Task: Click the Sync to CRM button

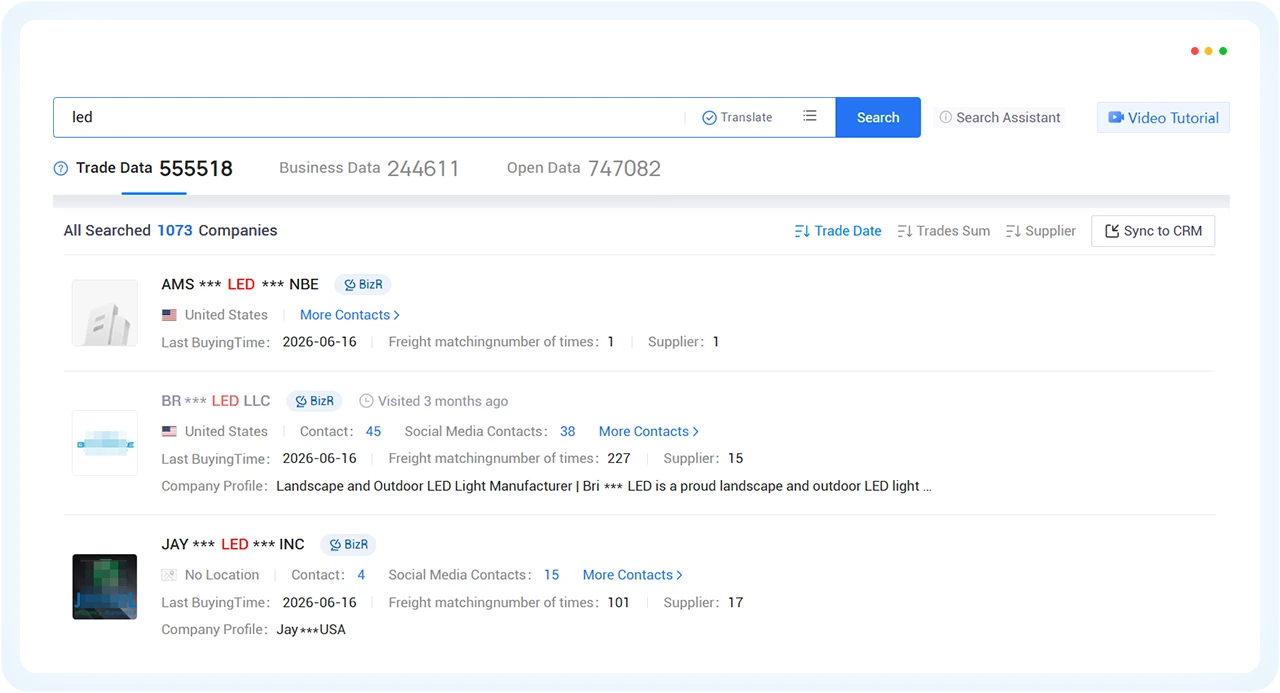Action: point(1153,231)
